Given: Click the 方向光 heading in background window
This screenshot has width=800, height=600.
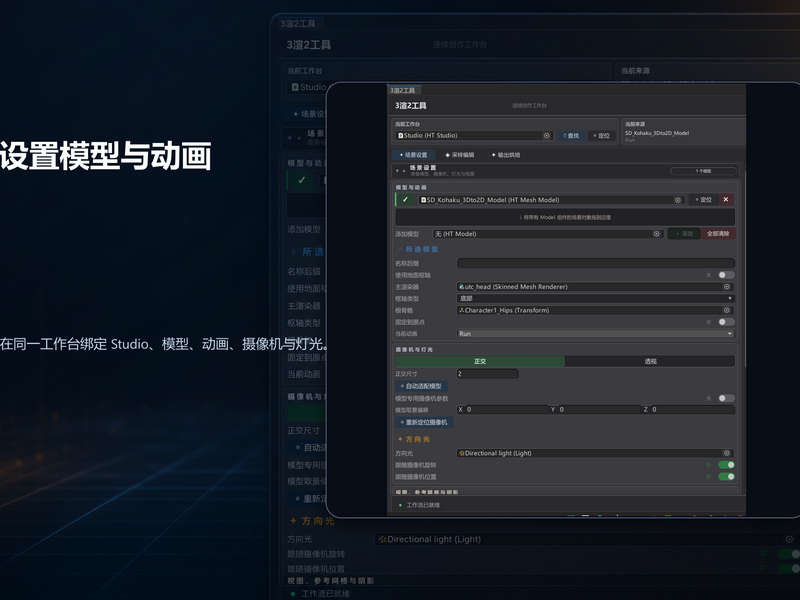Looking at the screenshot, I should click(318, 521).
